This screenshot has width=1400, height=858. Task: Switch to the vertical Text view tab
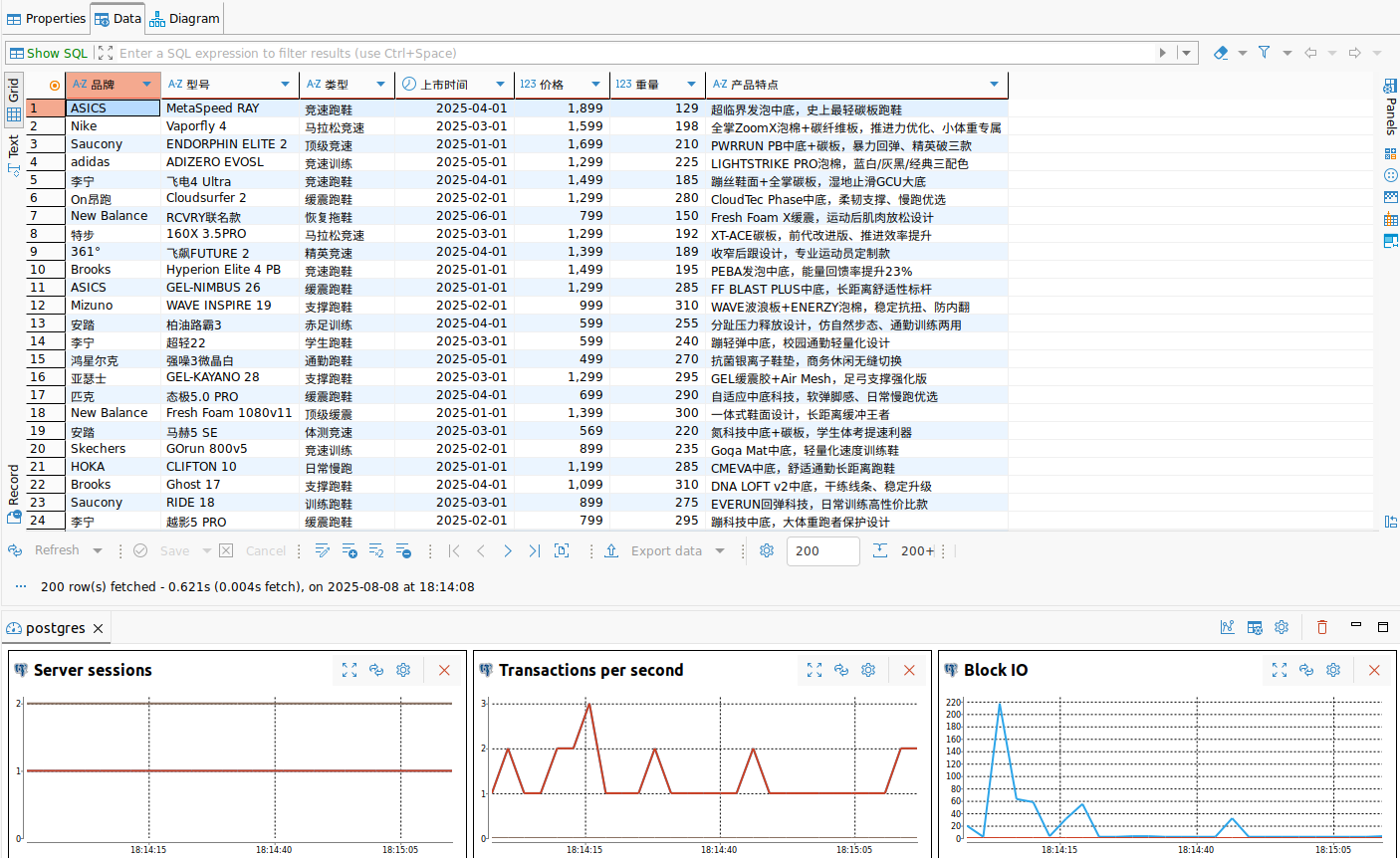coord(14,154)
